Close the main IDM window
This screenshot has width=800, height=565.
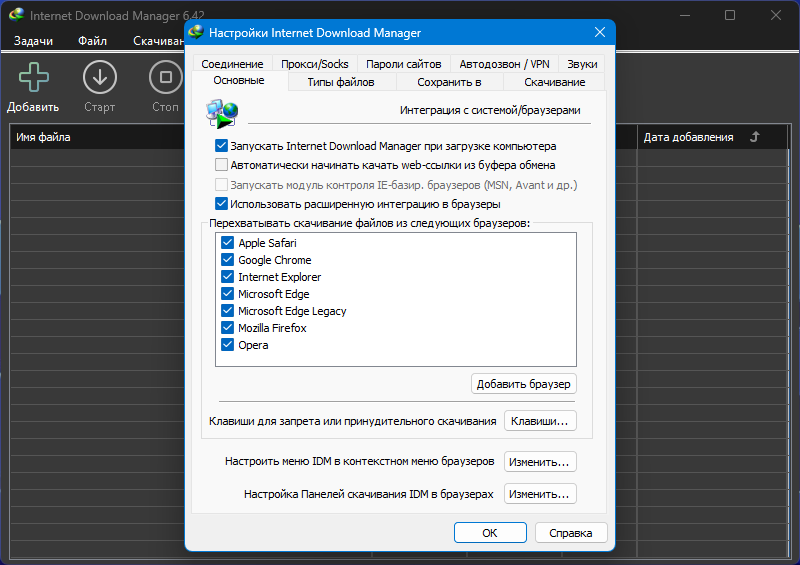tap(776, 15)
